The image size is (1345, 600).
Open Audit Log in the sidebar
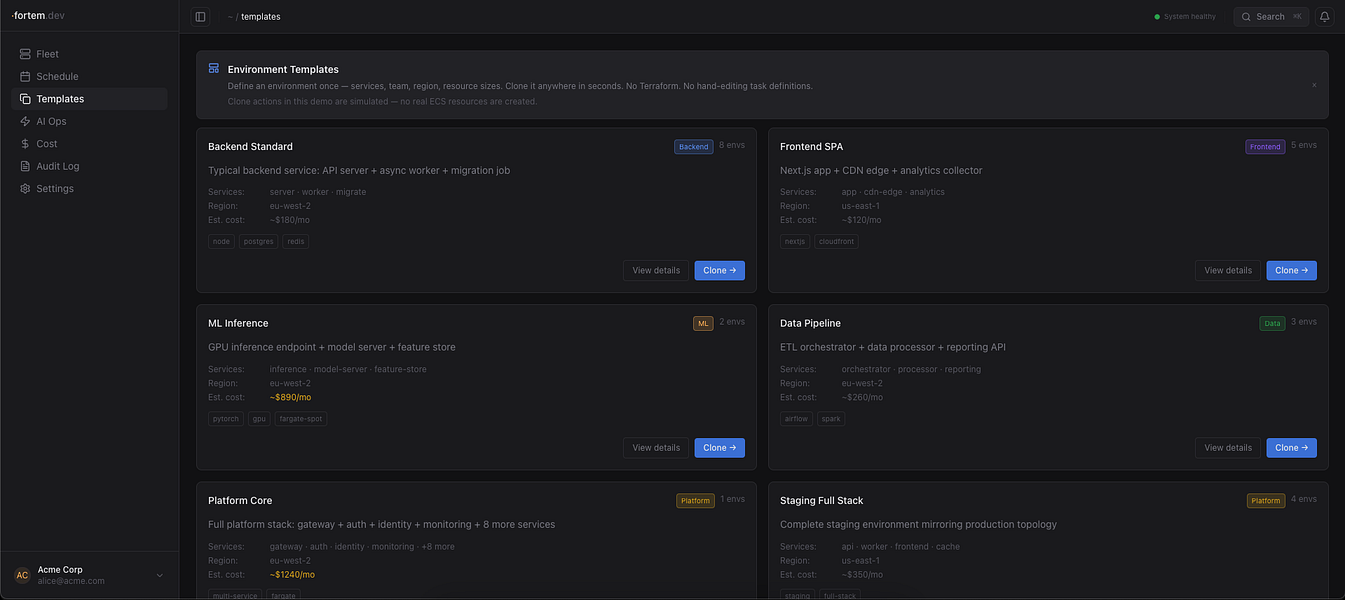click(x=89, y=166)
